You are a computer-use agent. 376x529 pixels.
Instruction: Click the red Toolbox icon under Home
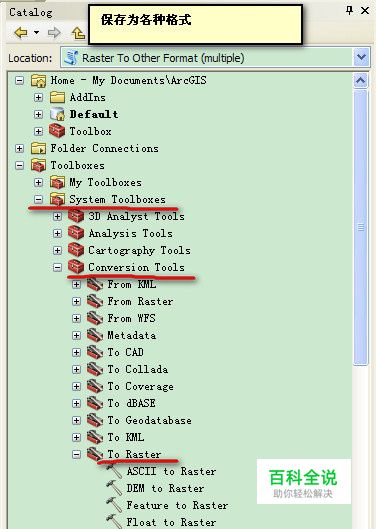(57, 131)
